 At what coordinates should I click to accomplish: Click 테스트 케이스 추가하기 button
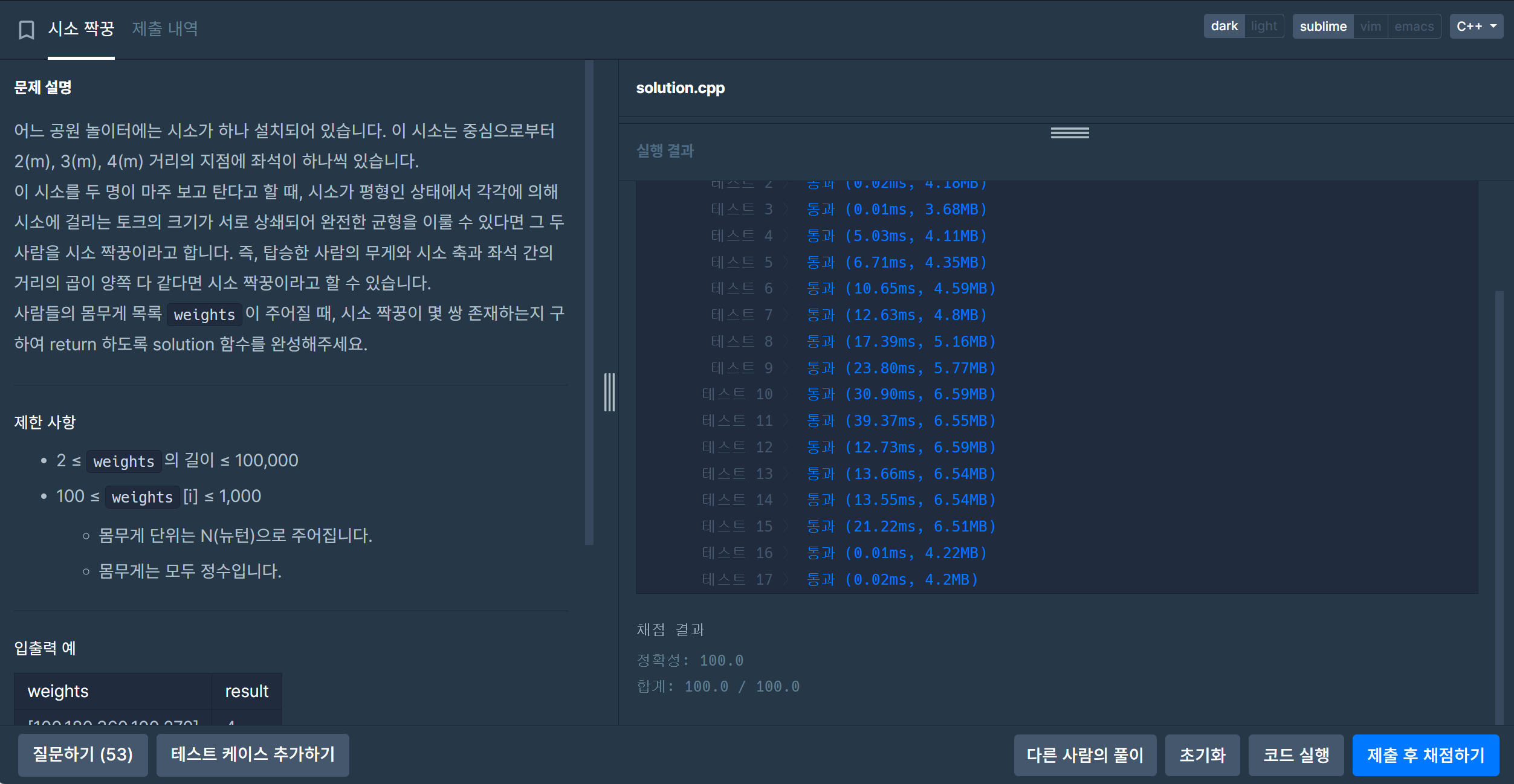[253, 755]
